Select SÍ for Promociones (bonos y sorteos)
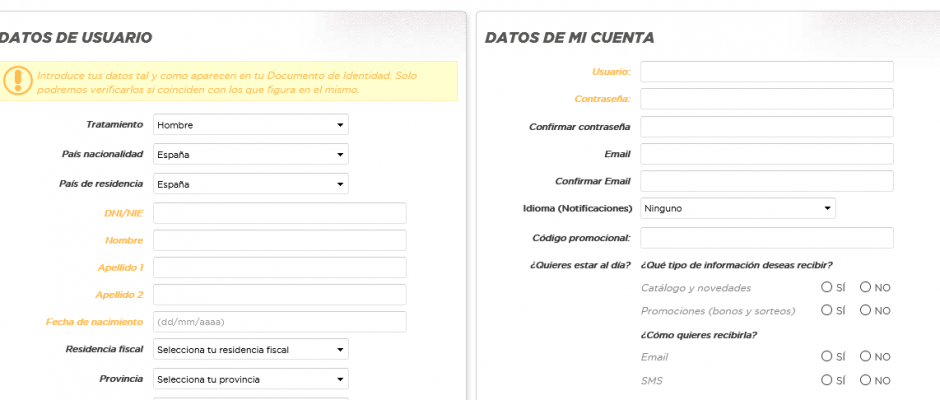This screenshot has width=940, height=400. pyautogui.click(x=827, y=310)
